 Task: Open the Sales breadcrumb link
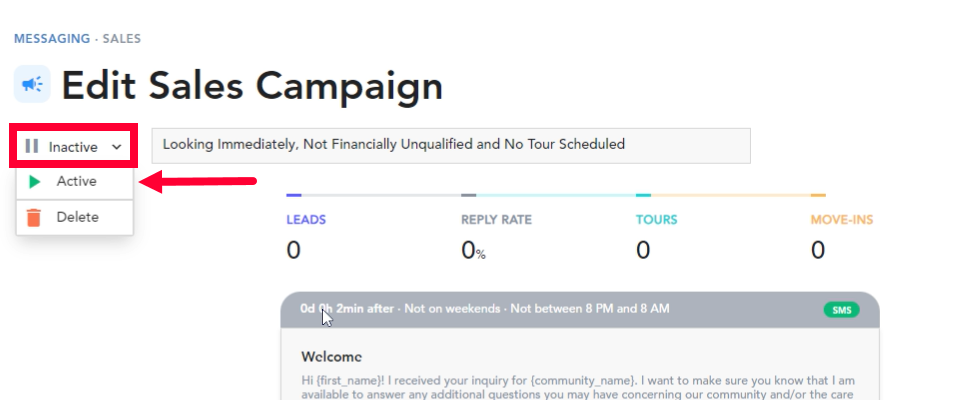click(122, 39)
